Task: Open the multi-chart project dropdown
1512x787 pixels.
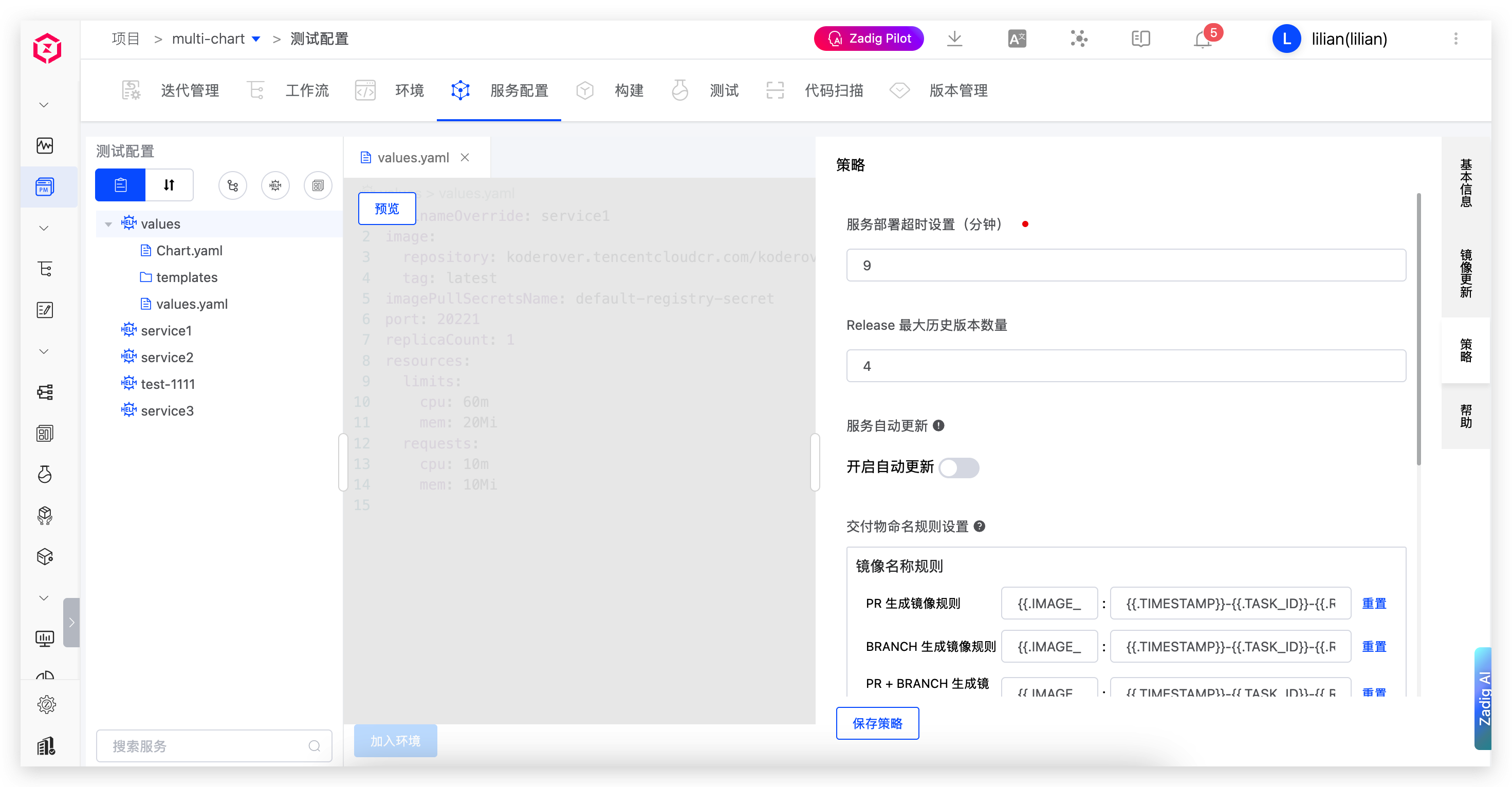Action: pos(256,38)
